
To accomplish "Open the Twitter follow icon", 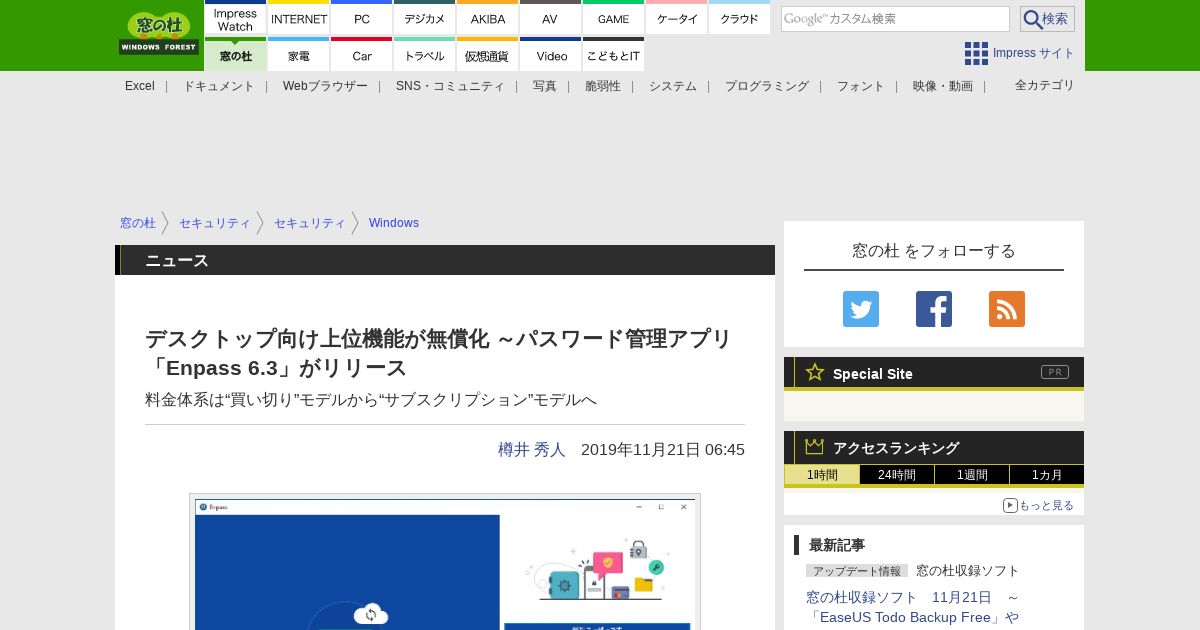I will [x=861, y=309].
